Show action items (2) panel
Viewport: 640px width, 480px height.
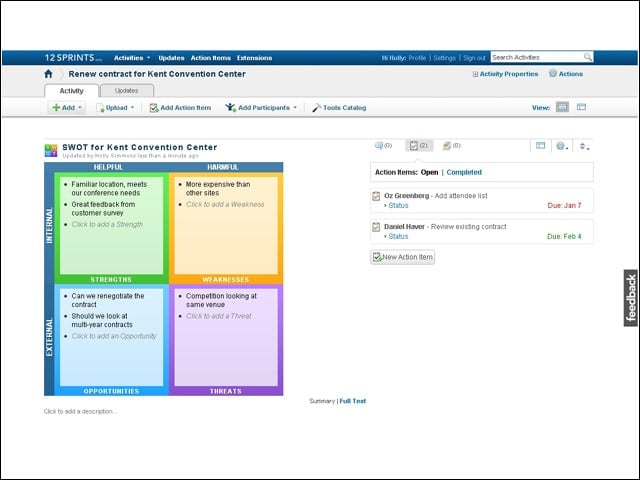coord(419,145)
